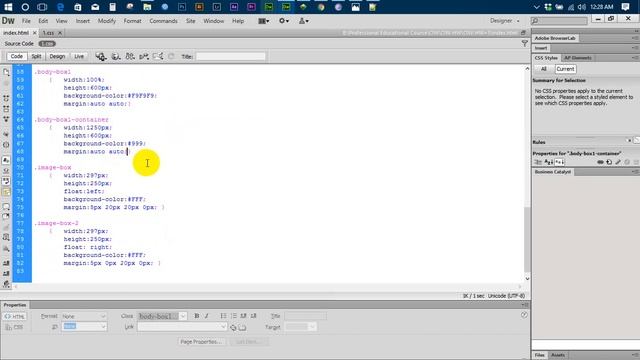Select HTML mode in Properties panel

pos(15,316)
